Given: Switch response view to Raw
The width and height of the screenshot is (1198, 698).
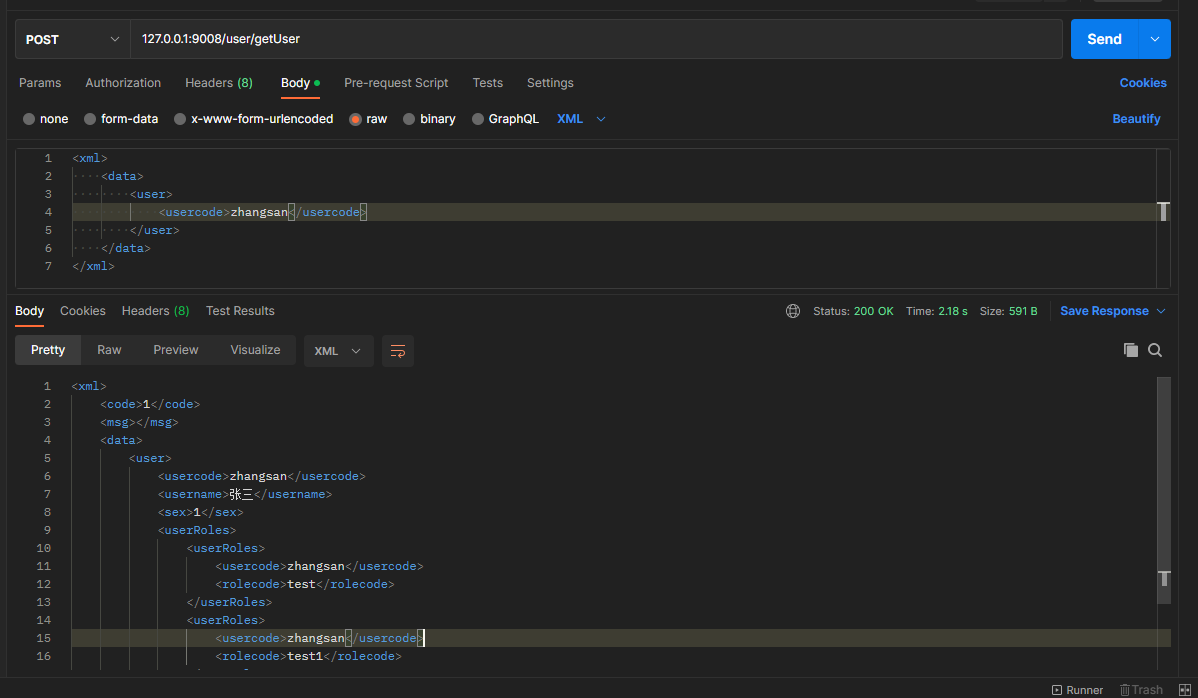Looking at the screenshot, I should pyautogui.click(x=109, y=350).
